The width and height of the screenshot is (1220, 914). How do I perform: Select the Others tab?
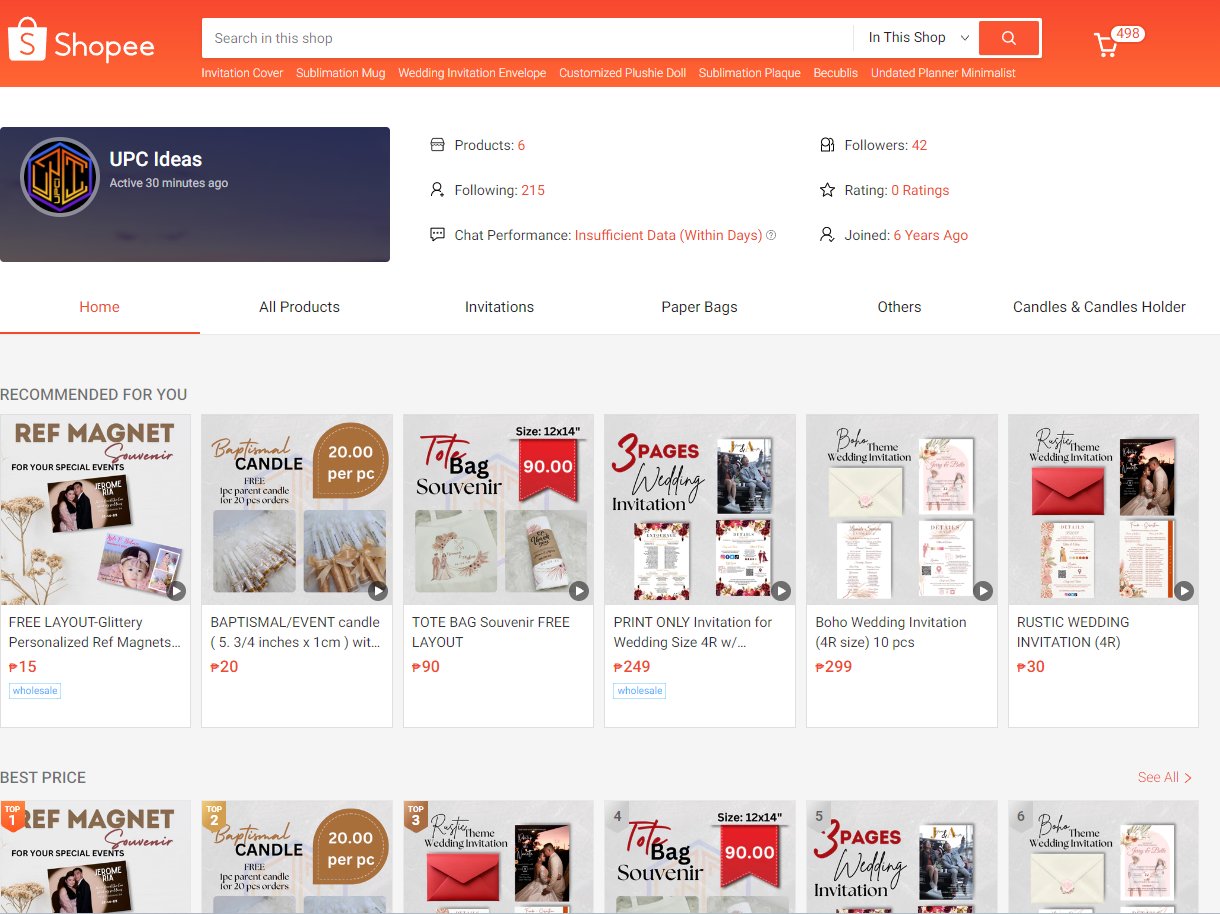pyautogui.click(x=899, y=307)
